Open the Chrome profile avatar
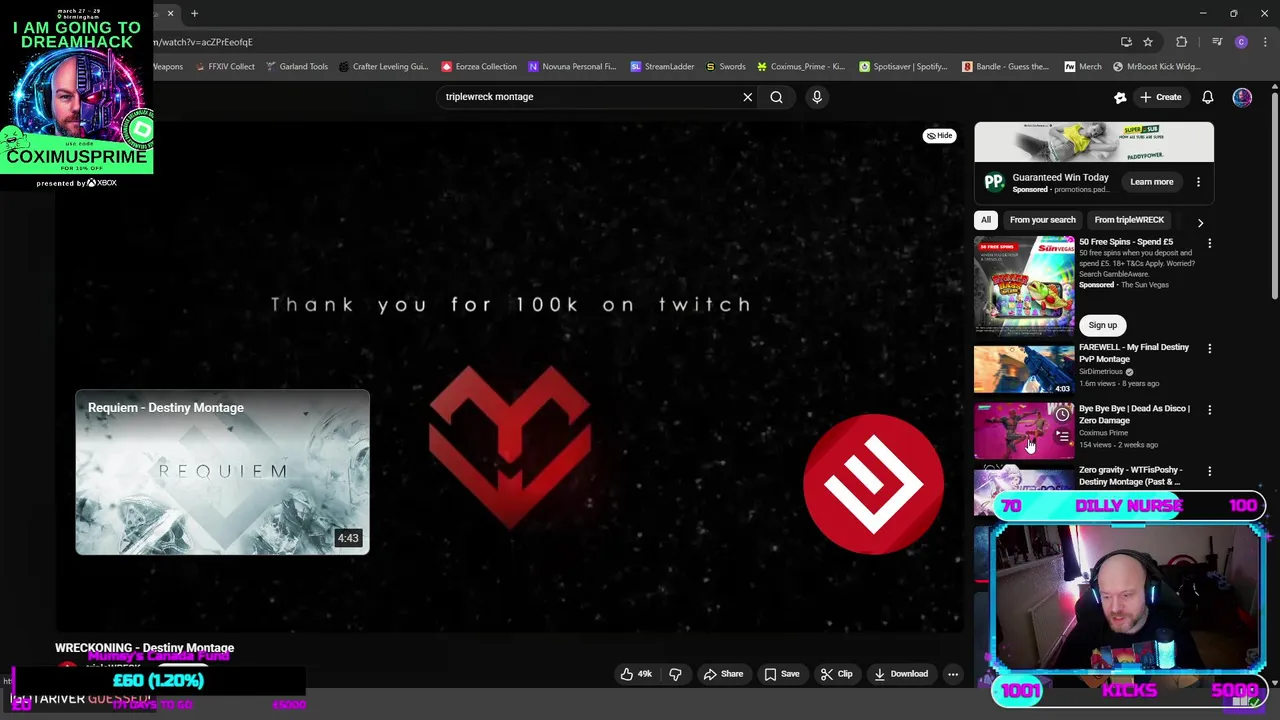This screenshot has width=1280, height=720. pyautogui.click(x=1241, y=42)
